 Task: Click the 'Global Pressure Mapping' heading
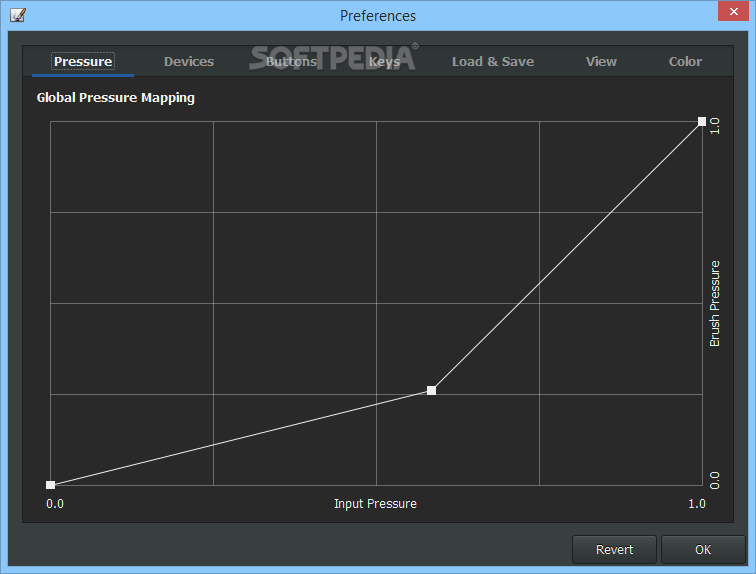click(116, 98)
